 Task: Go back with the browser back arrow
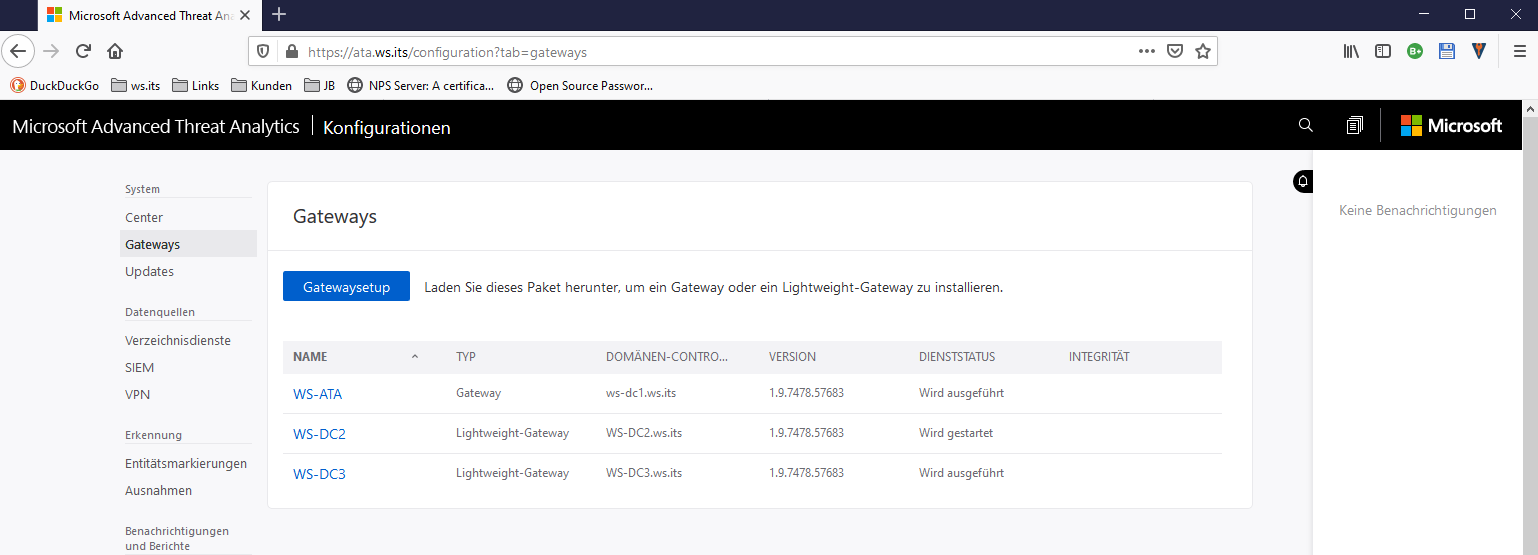[20, 51]
